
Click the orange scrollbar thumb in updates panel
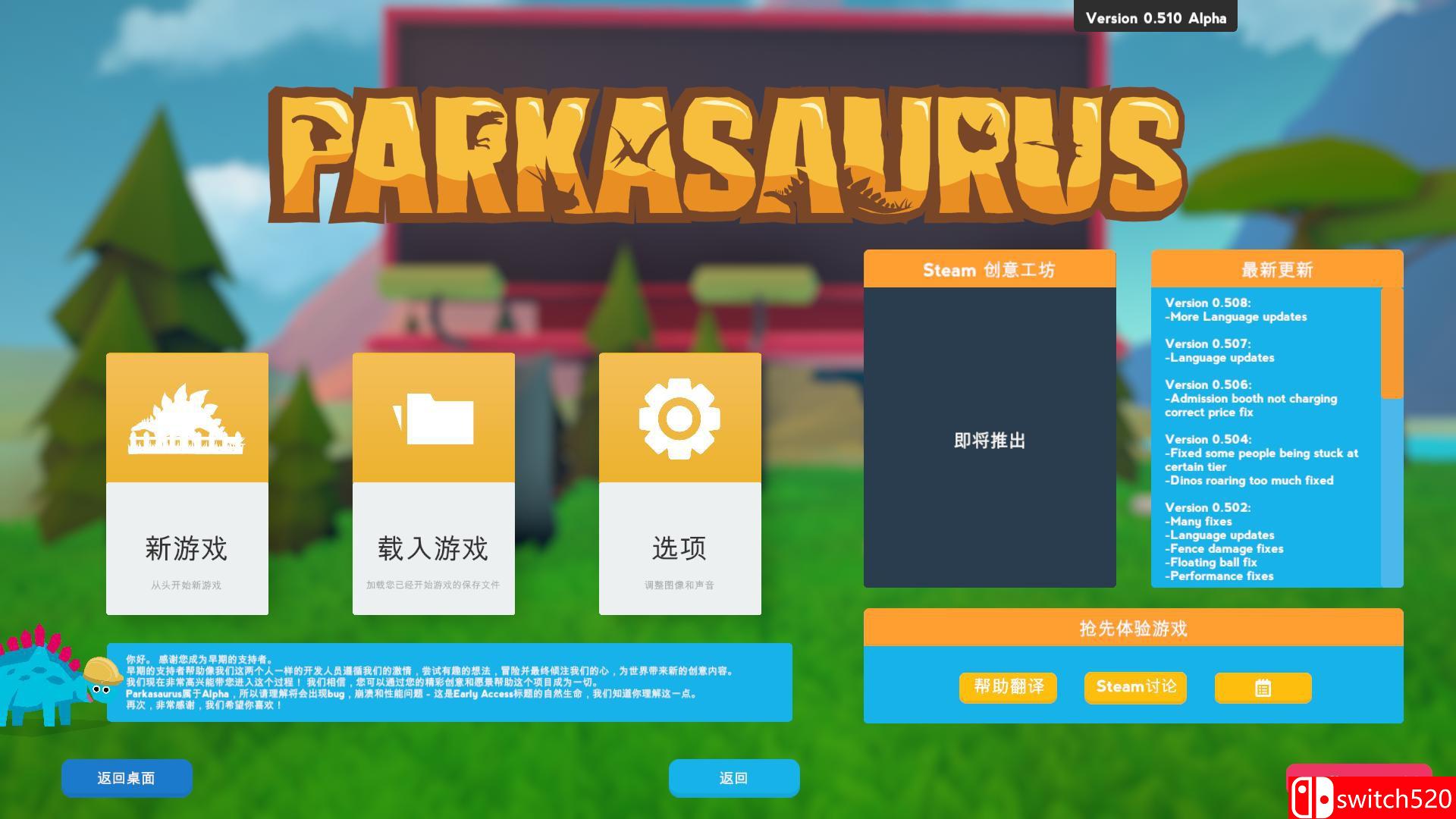coord(1392,343)
